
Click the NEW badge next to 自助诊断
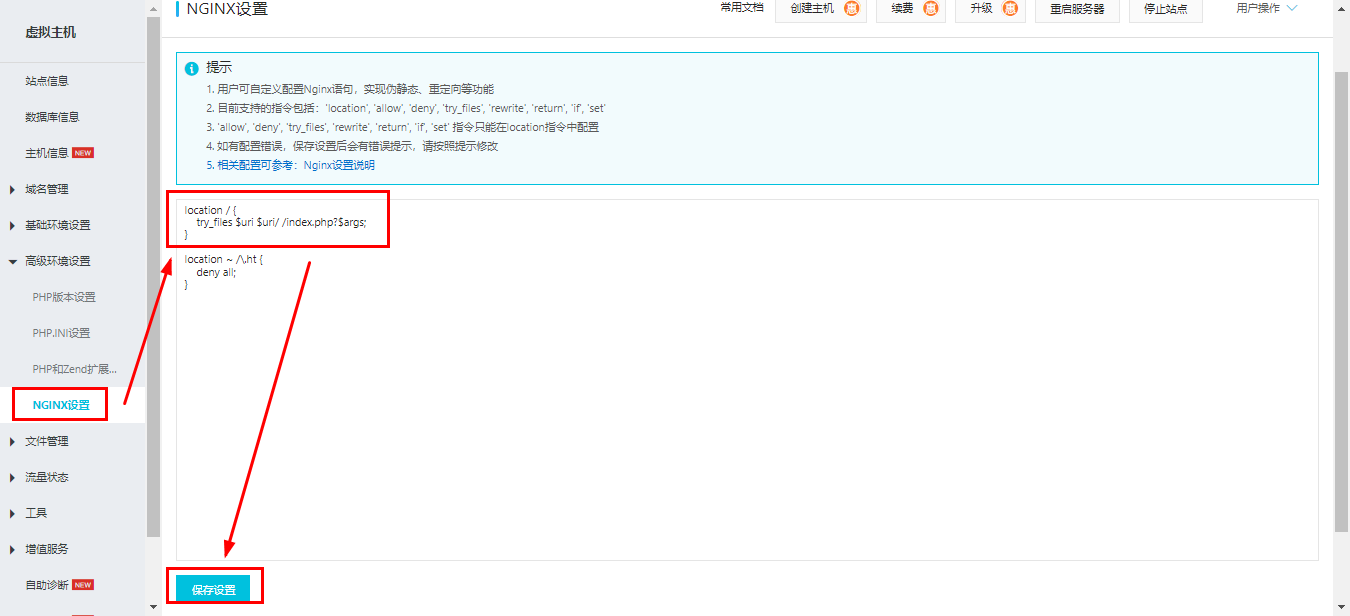pos(83,585)
